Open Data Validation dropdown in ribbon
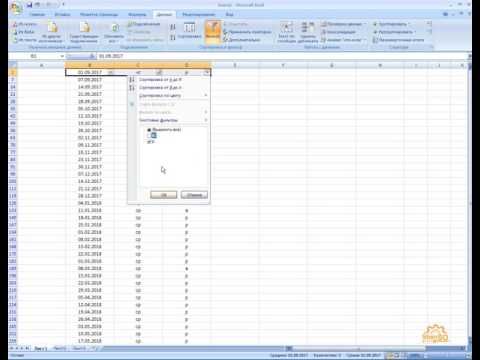 (x=366, y=24)
